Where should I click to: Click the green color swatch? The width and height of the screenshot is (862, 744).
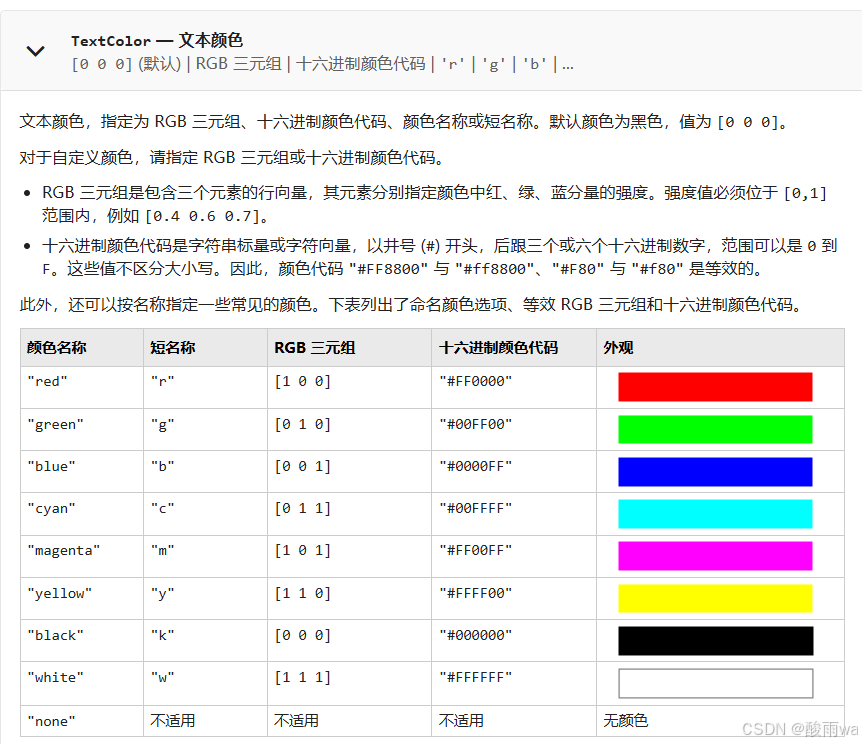click(715, 429)
